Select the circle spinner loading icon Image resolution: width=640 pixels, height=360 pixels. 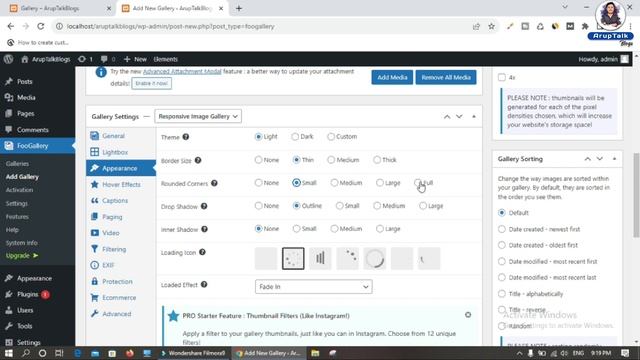coord(375,258)
